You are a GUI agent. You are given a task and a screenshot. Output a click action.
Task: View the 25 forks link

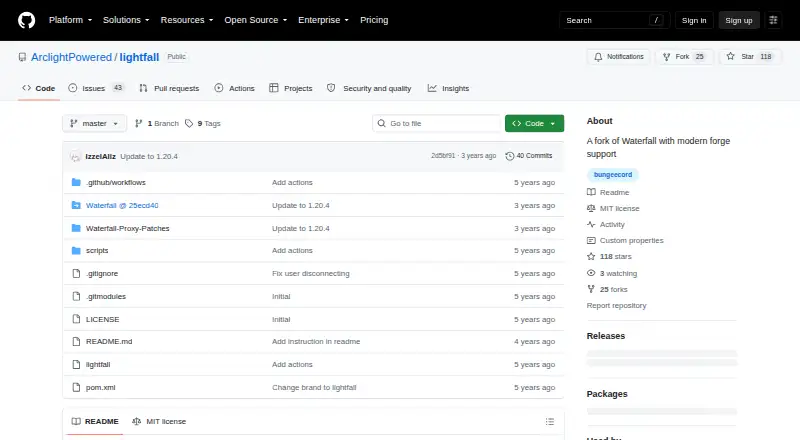pyautogui.click(x=607, y=289)
